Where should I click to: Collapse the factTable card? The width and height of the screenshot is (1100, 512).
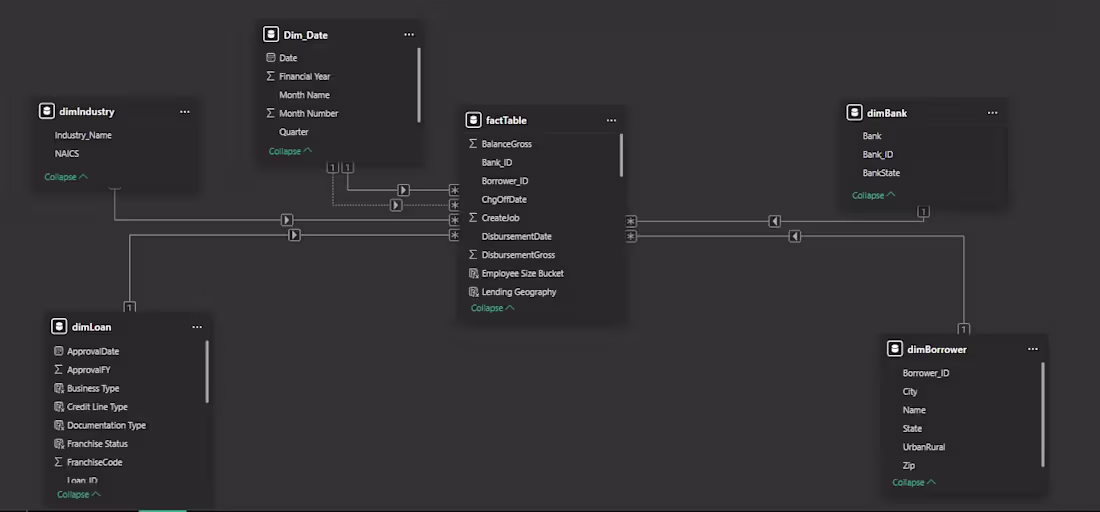pos(492,308)
